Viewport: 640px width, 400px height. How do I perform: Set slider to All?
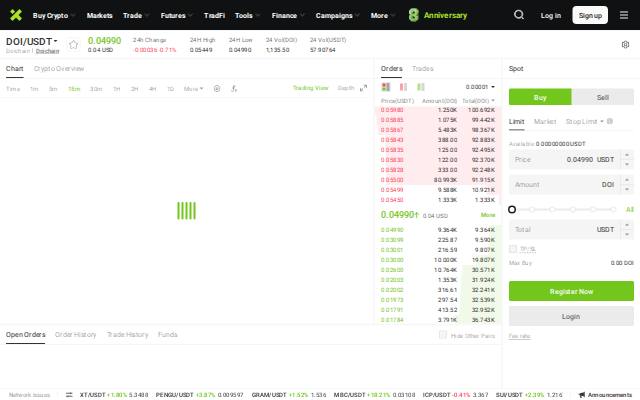pyautogui.click(x=630, y=209)
